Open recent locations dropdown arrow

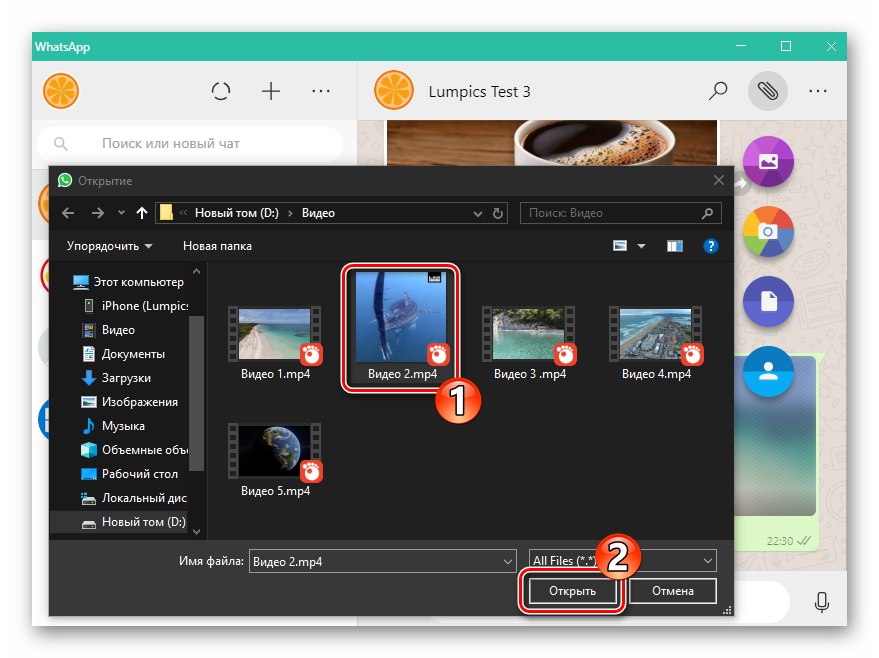[x=121, y=213]
